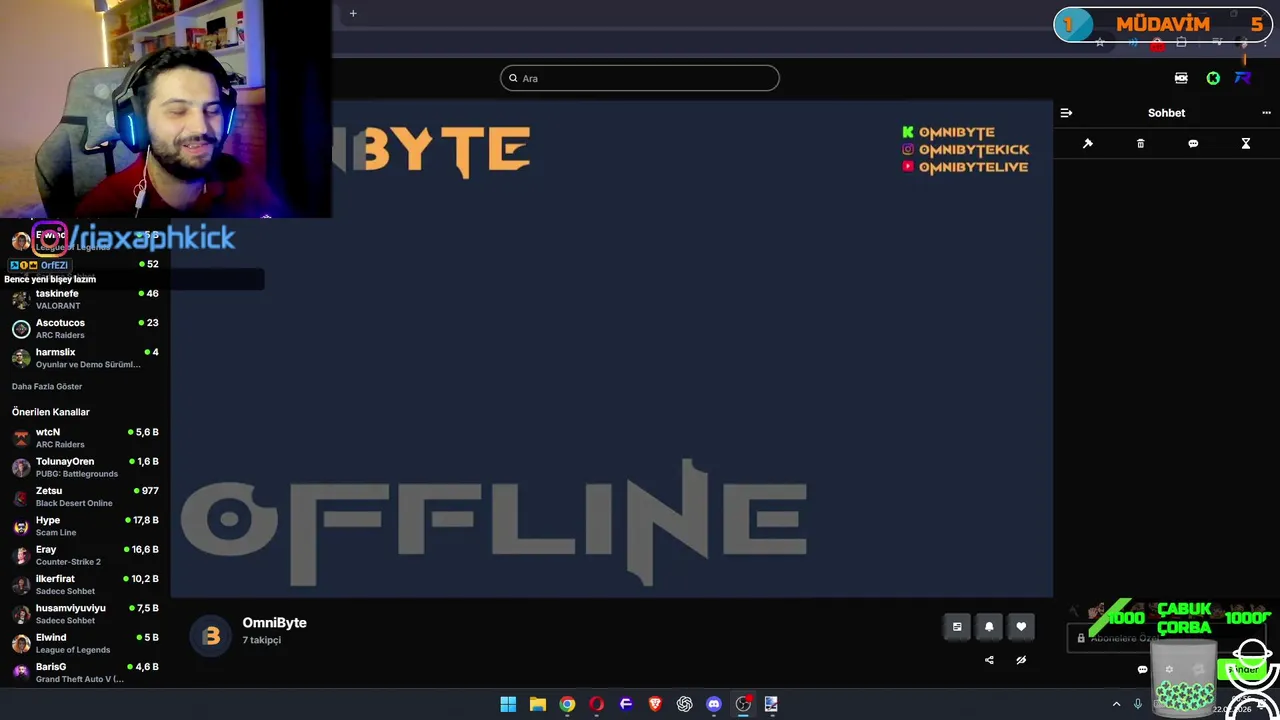Follow OmniByte with the heart button
Screen dimensions: 1280x720
pyautogui.click(x=1021, y=627)
